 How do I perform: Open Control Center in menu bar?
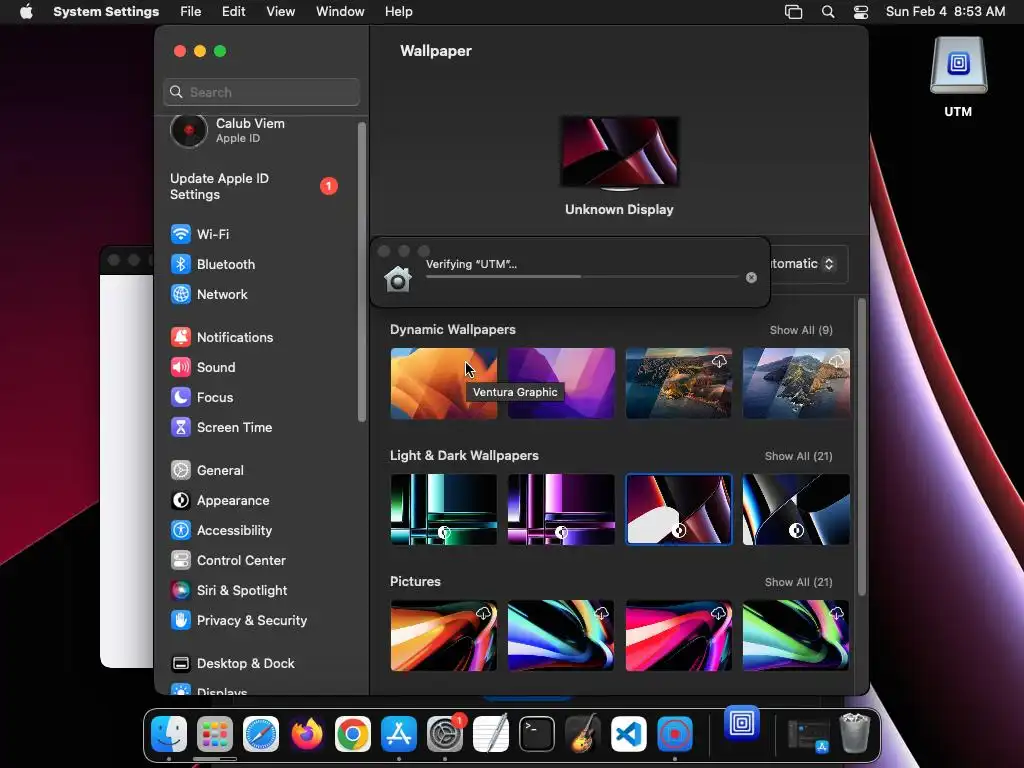click(x=861, y=12)
